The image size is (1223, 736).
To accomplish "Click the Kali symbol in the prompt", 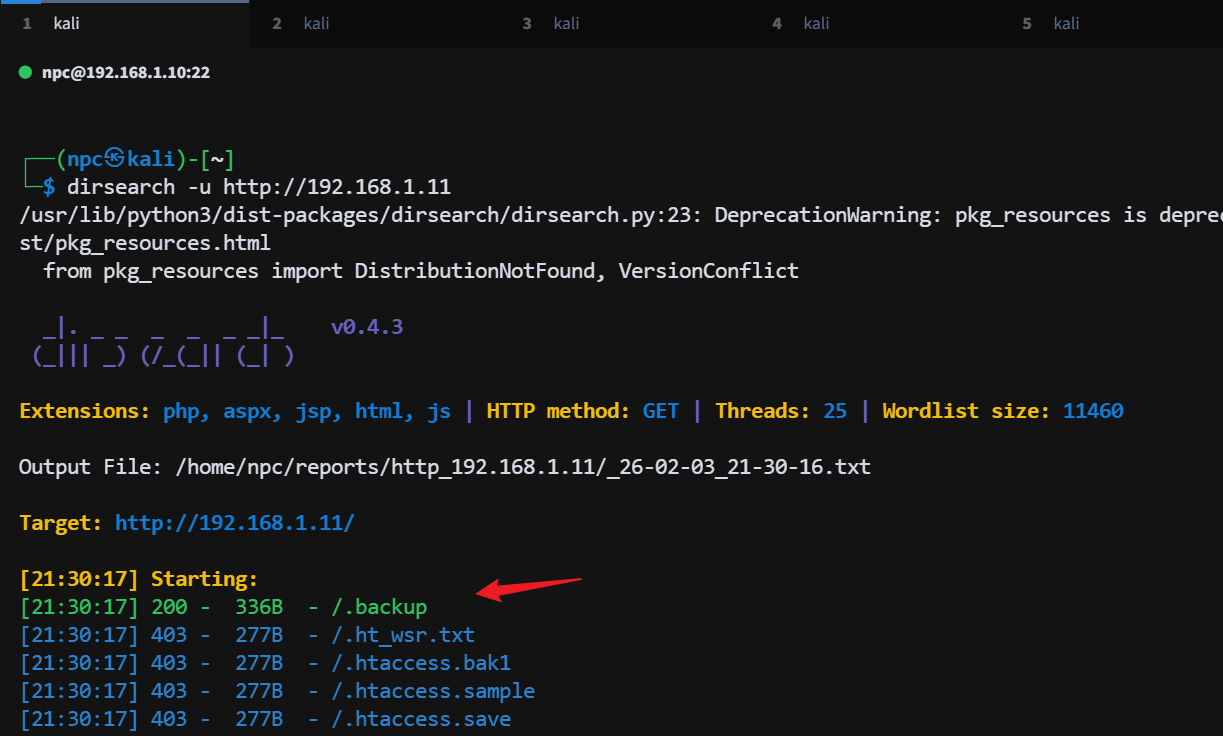I will click(x=114, y=159).
